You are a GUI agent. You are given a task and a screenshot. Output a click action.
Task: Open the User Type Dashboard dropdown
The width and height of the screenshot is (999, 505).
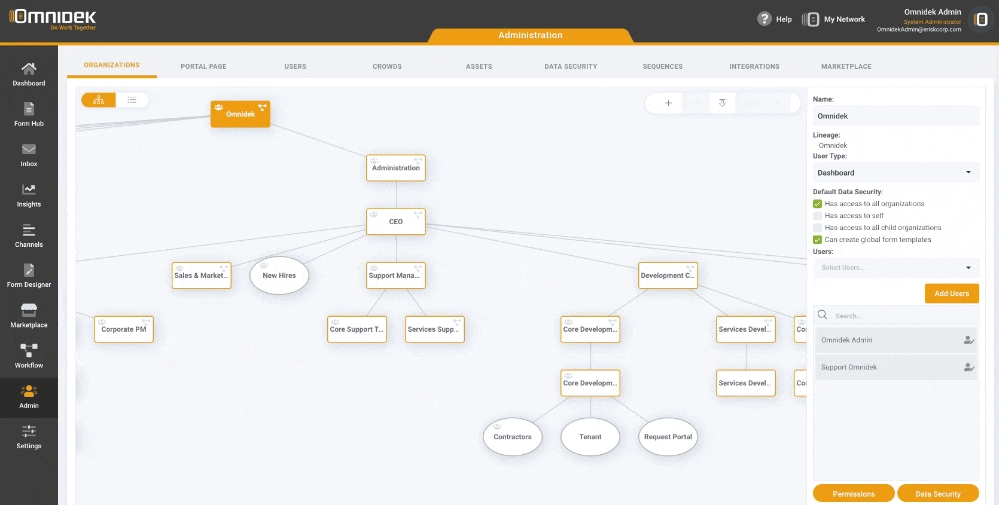(x=896, y=173)
